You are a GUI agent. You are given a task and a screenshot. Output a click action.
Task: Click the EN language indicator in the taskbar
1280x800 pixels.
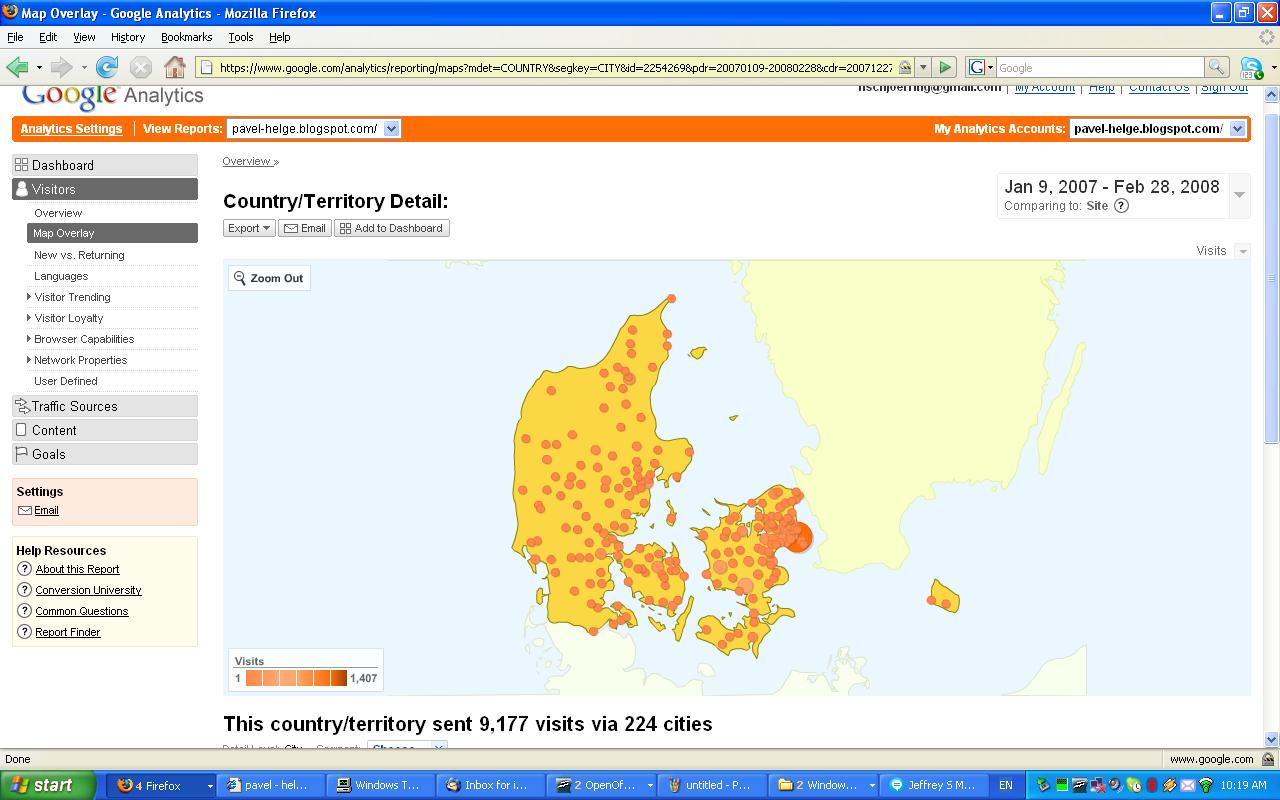tap(1006, 785)
